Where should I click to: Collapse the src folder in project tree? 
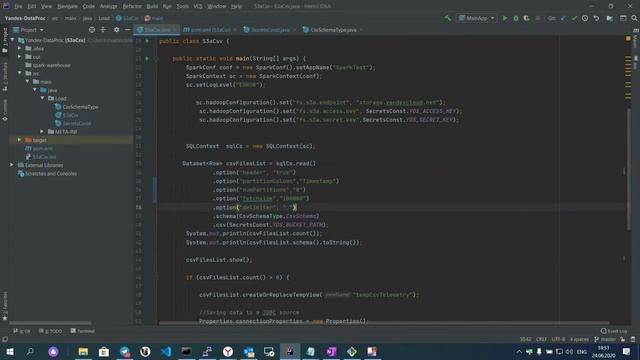click(20, 73)
